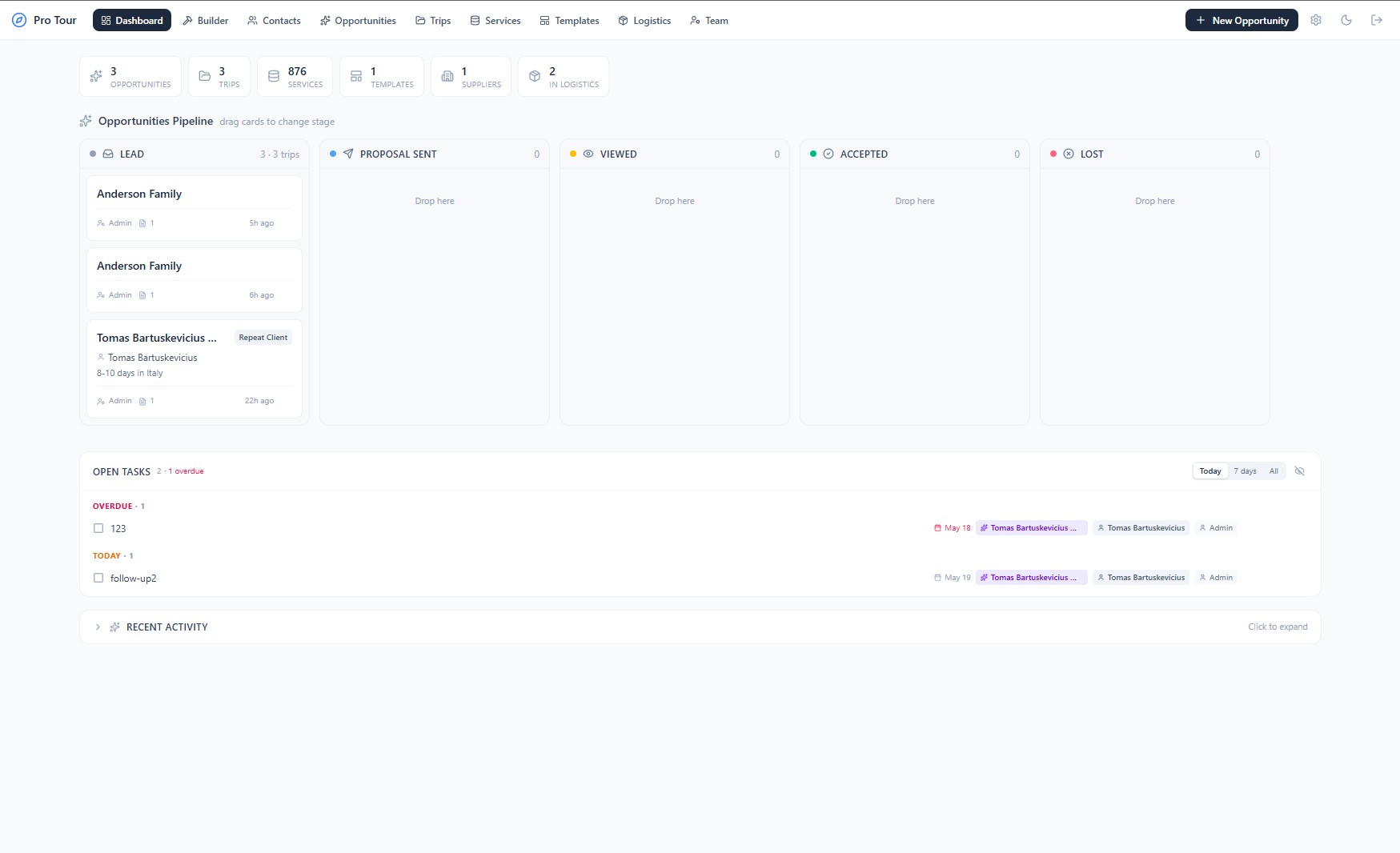This screenshot has width=1400, height=853.
Task: Open the opportunity tag on follow-up2
Action: (x=1031, y=578)
